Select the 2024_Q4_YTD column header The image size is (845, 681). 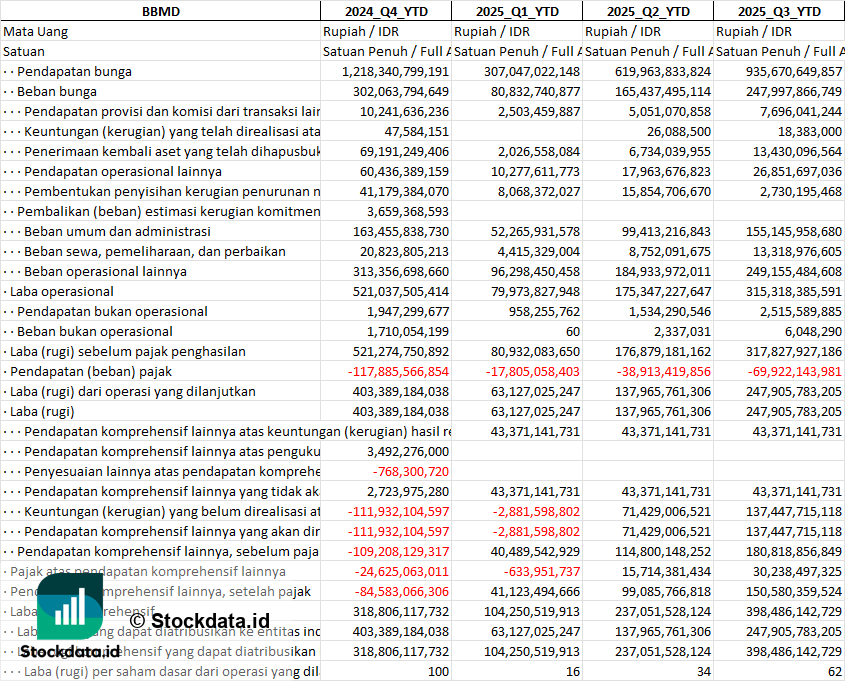pos(385,11)
